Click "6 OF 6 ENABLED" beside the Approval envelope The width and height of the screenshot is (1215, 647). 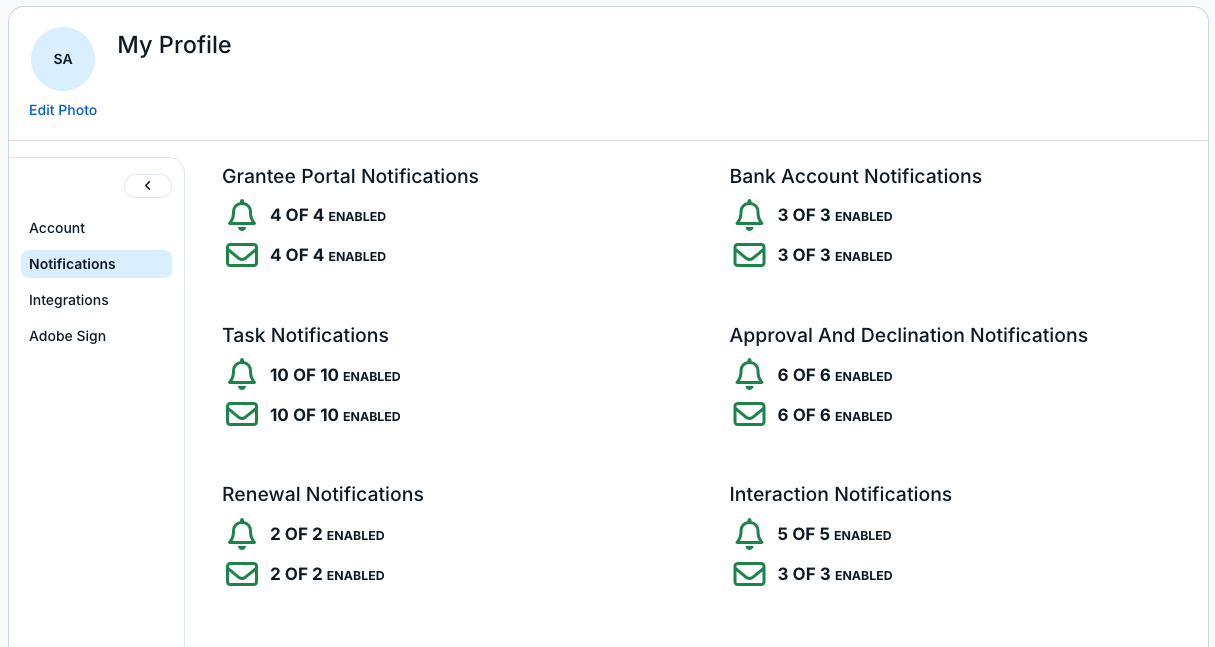click(835, 416)
